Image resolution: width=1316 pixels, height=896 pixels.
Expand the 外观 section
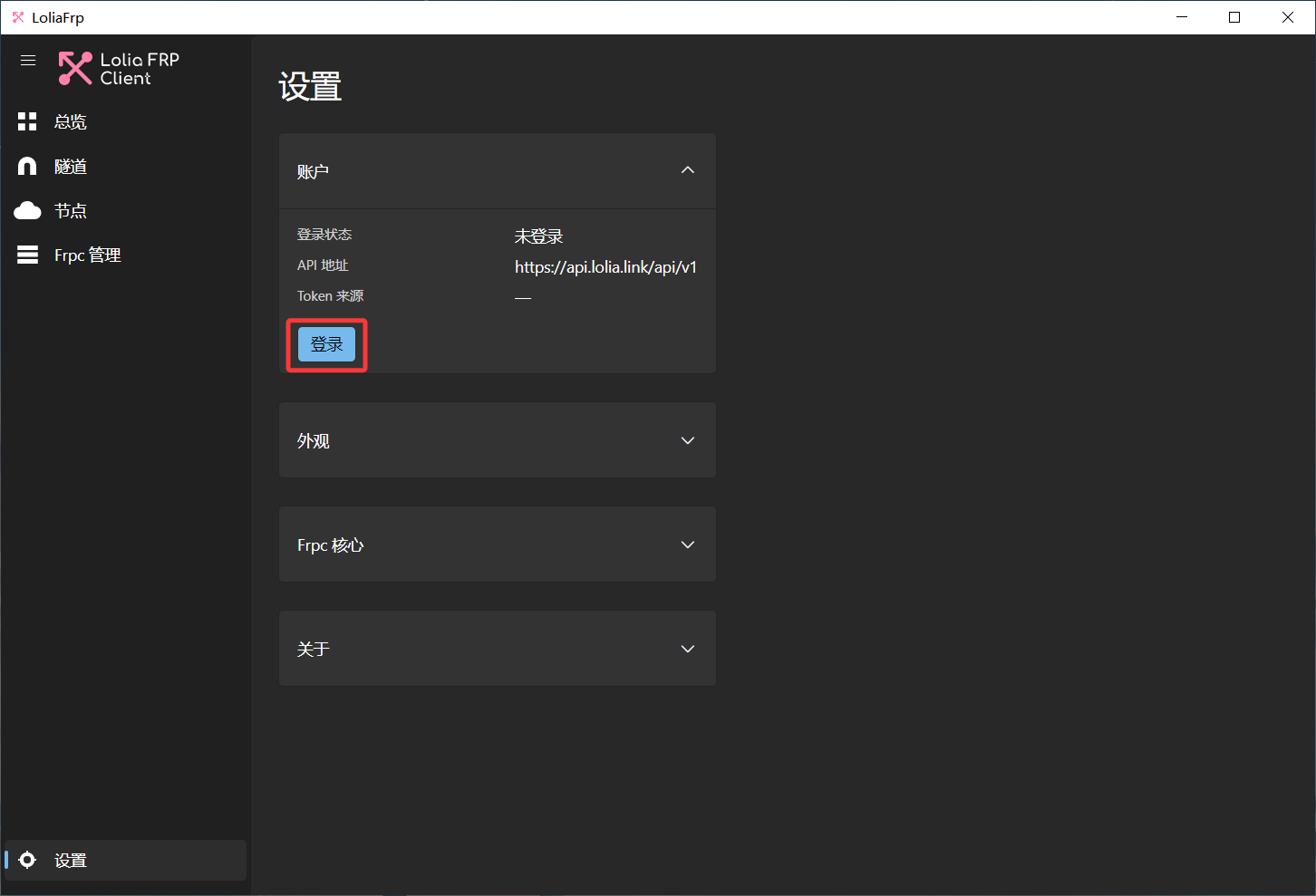tap(498, 440)
